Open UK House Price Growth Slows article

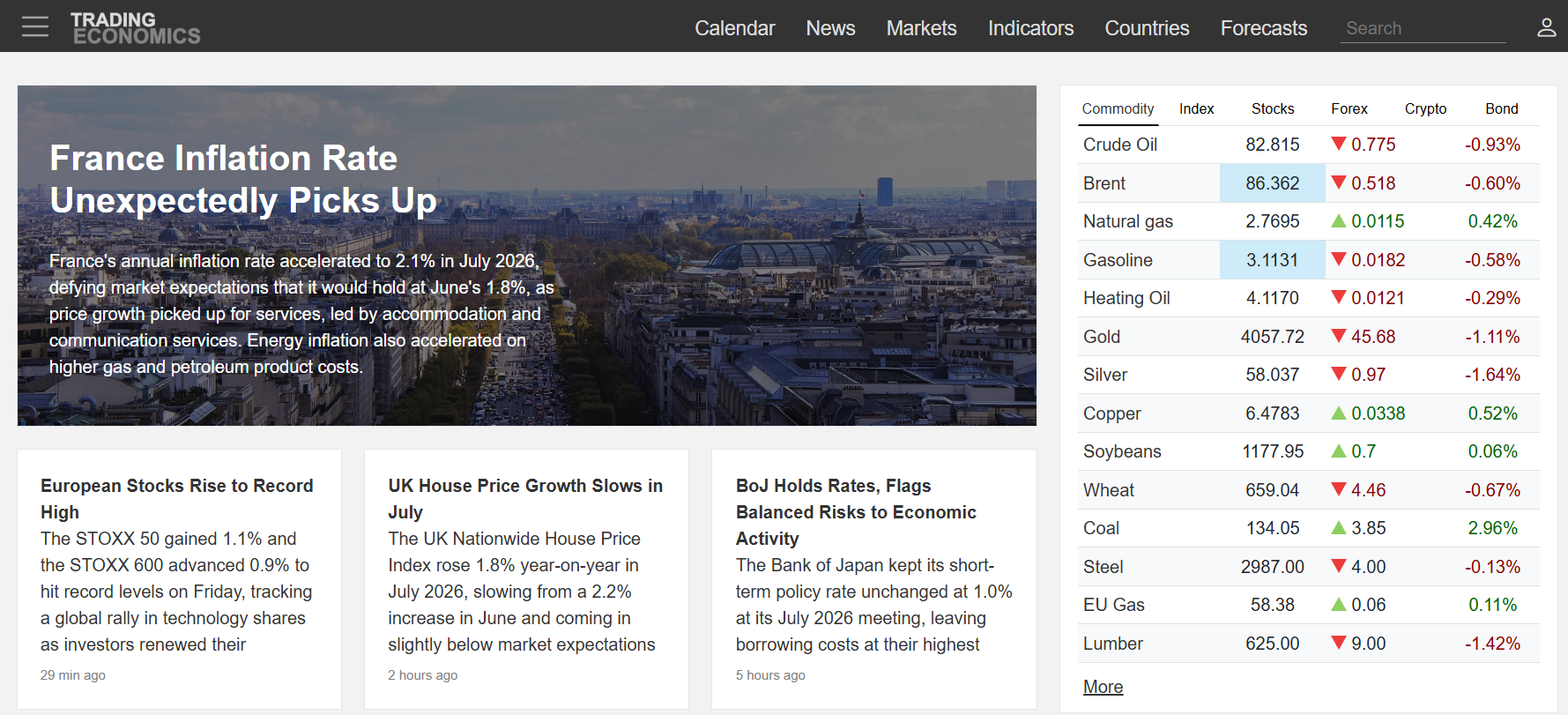pyautogui.click(x=525, y=498)
